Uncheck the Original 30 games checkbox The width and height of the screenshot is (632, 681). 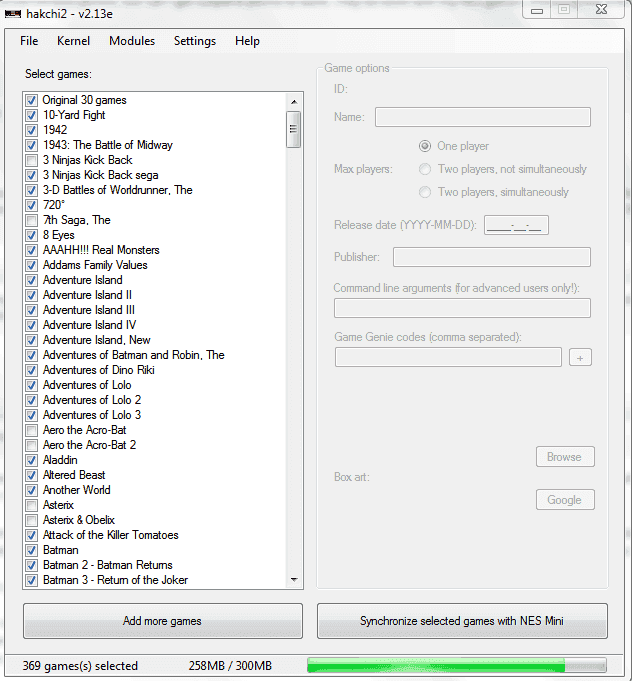(31, 100)
